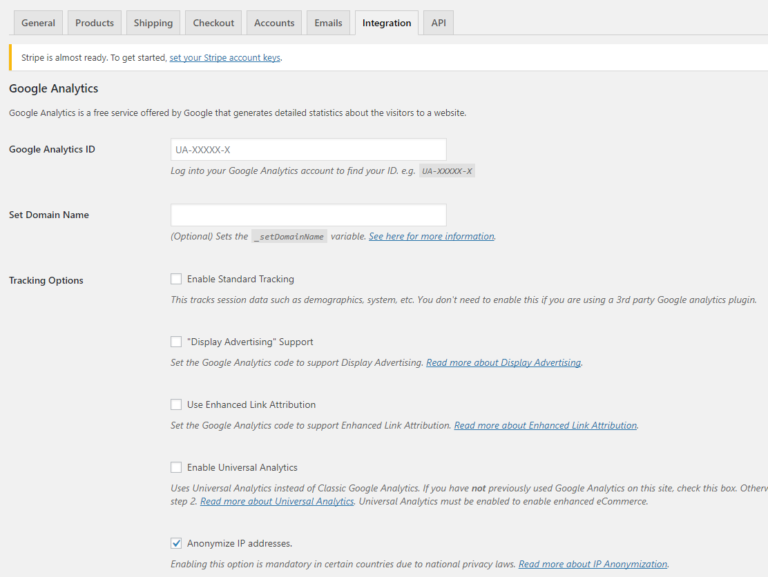
Task: Read more about Display Advertising link
Action: 504,363
